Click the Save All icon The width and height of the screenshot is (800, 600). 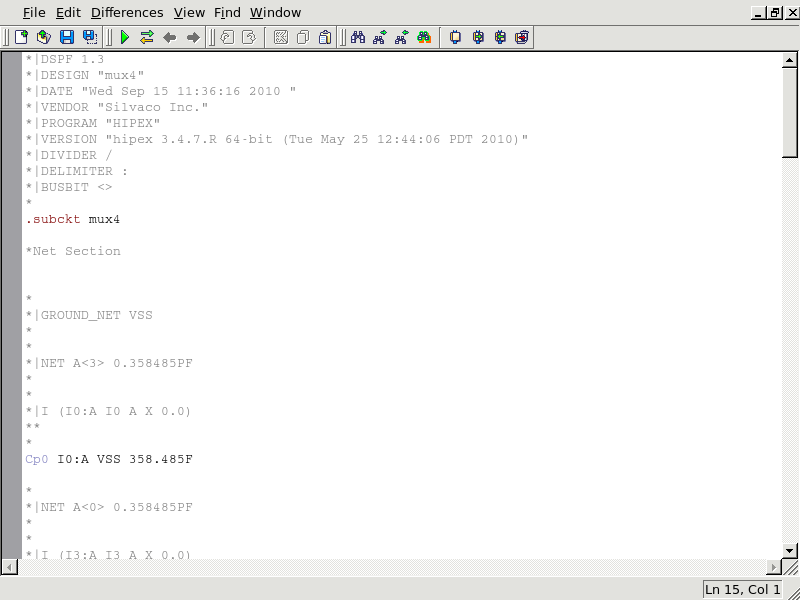[90, 38]
